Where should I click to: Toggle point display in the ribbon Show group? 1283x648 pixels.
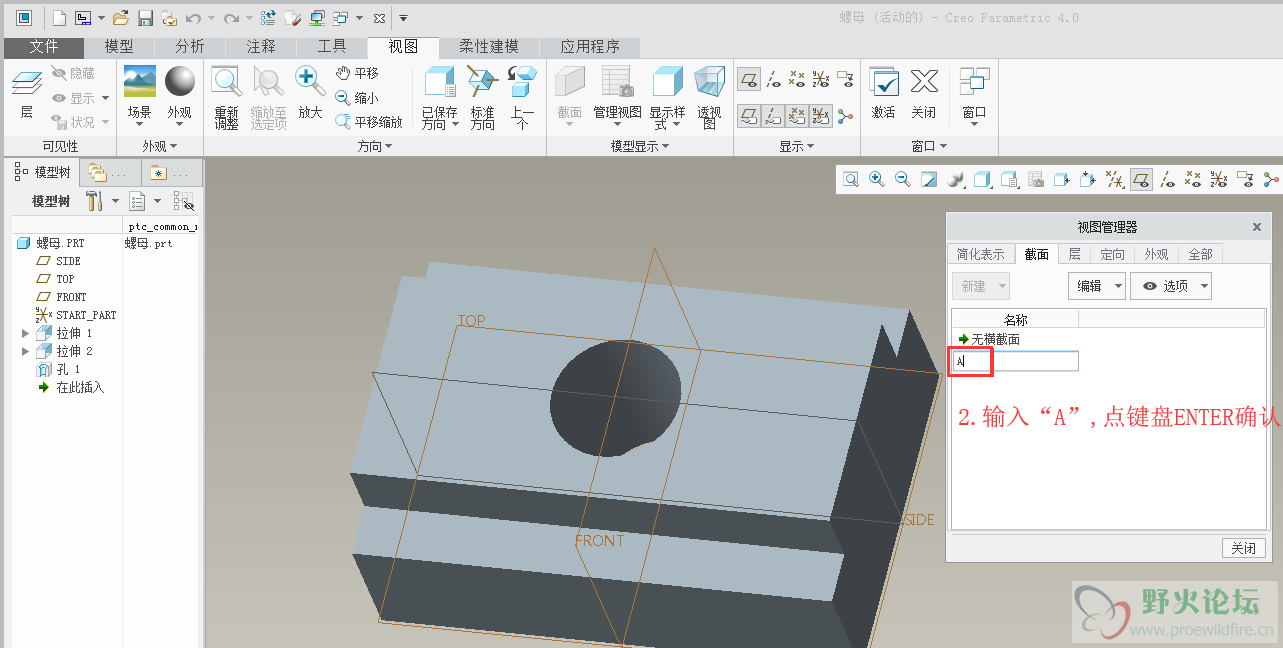point(797,80)
